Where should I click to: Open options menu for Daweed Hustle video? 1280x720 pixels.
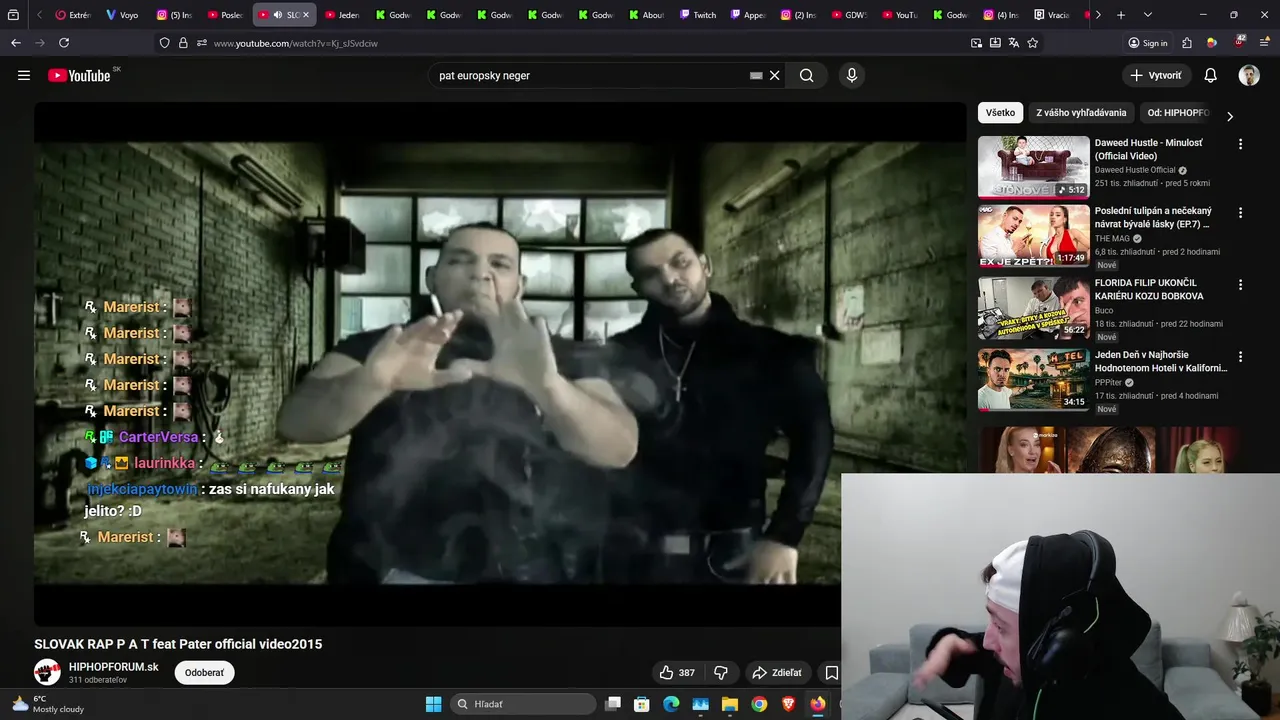point(1240,144)
